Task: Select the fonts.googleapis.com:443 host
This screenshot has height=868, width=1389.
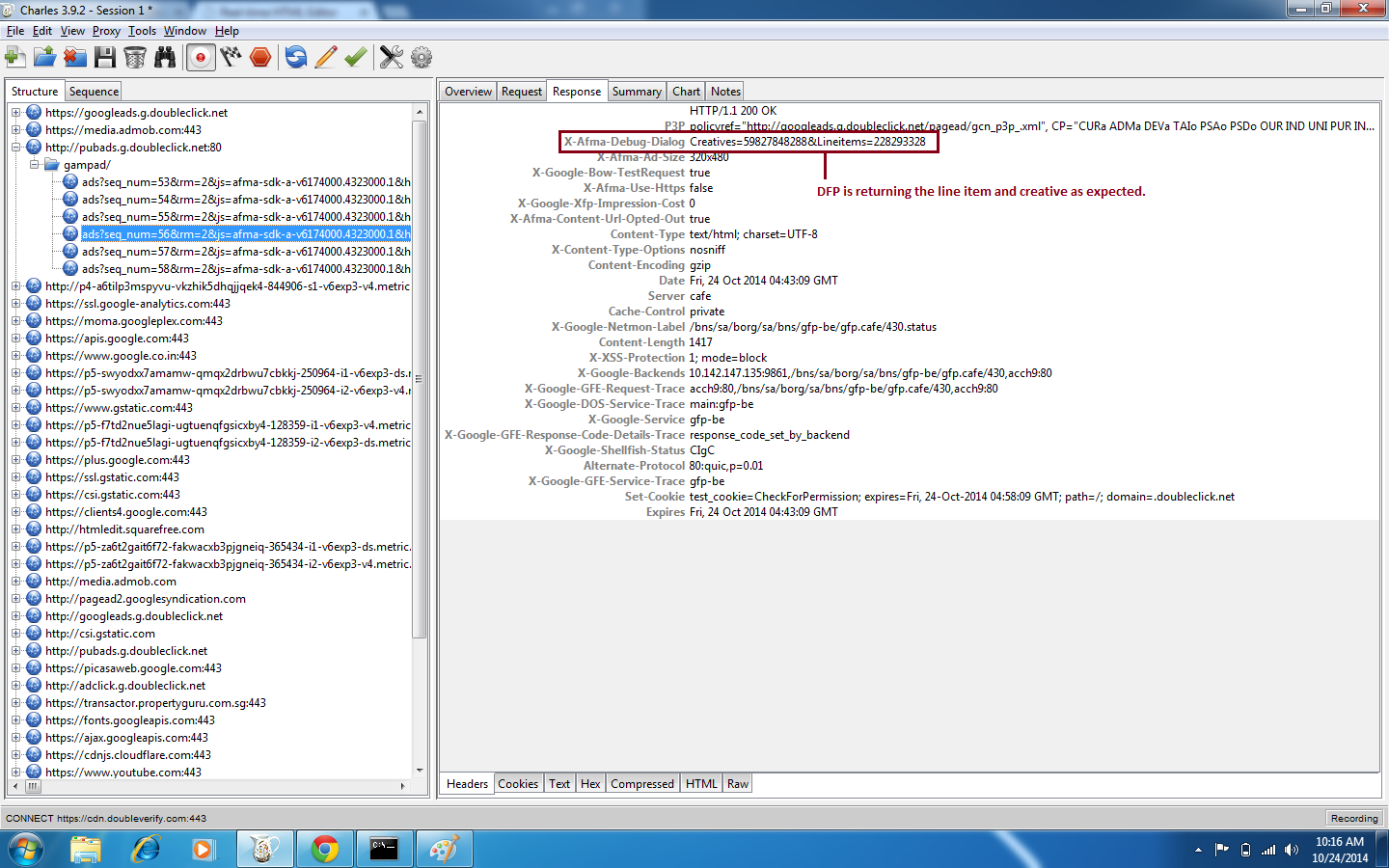Action: click(130, 720)
